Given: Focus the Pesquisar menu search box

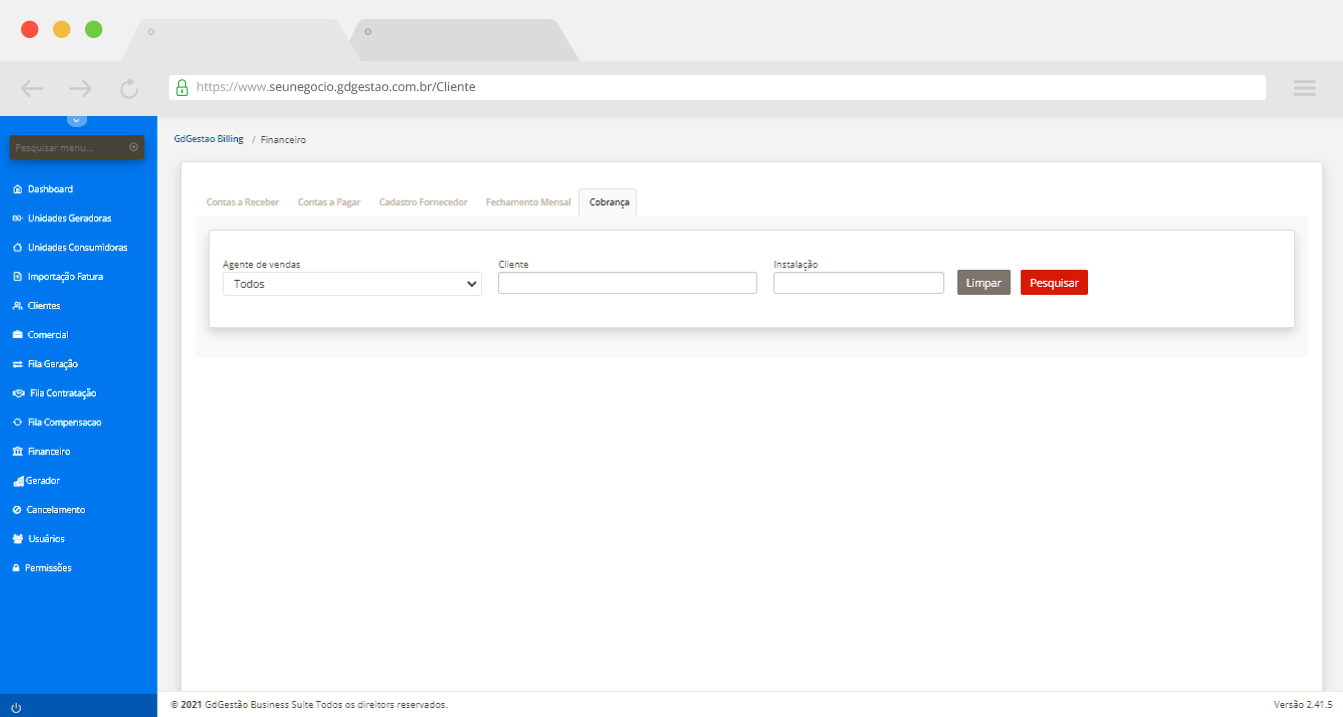Looking at the screenshot, I should tap(77, 147).
